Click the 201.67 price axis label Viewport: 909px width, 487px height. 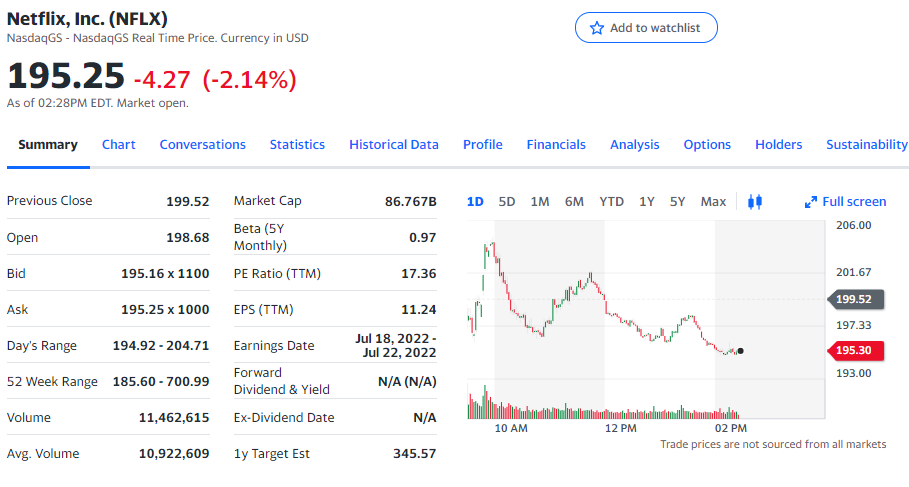coord(853,272)
